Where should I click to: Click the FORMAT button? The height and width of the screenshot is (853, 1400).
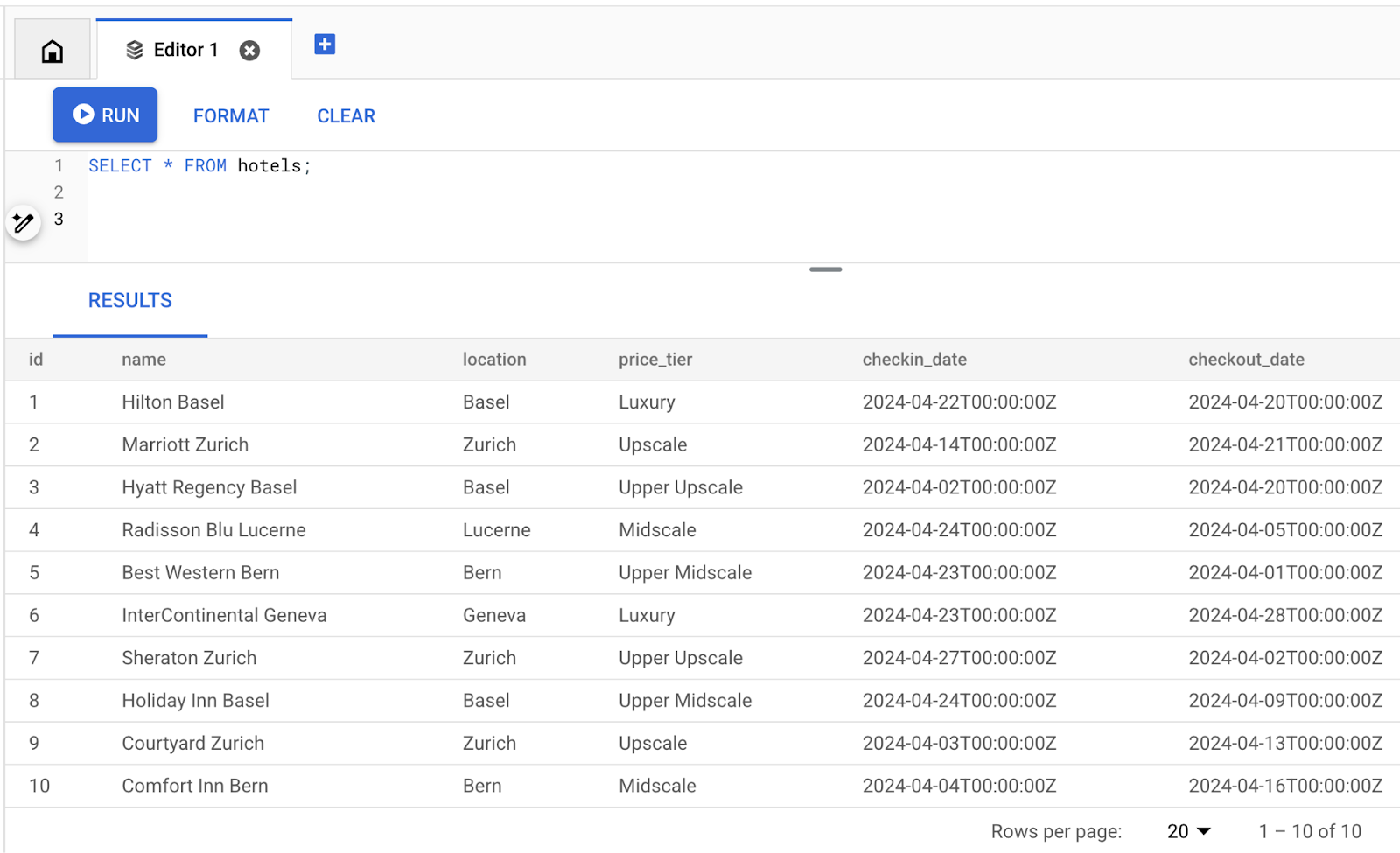pyautogui.click(x=230, y=115)
